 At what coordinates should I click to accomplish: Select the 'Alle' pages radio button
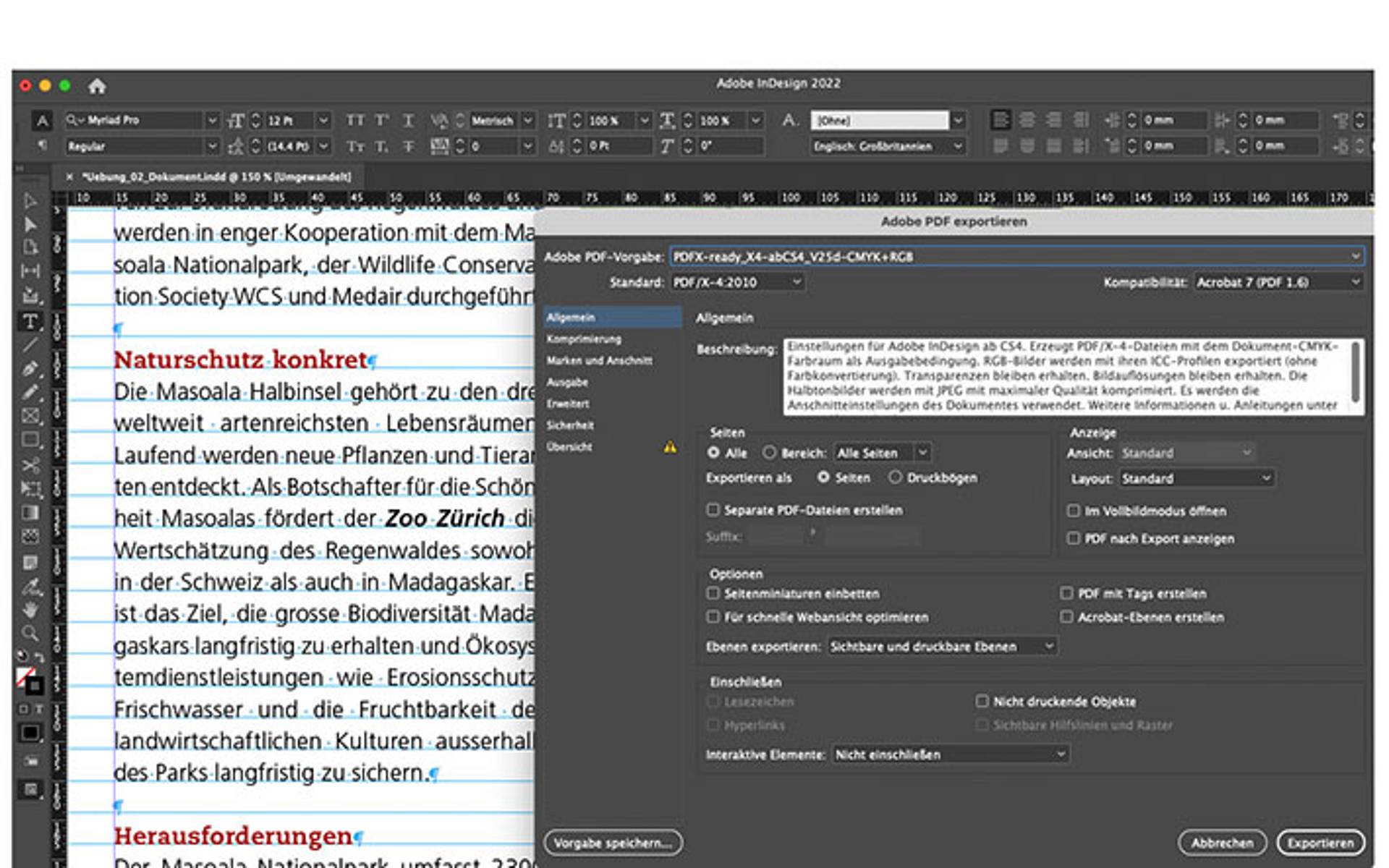click(714, 453)
